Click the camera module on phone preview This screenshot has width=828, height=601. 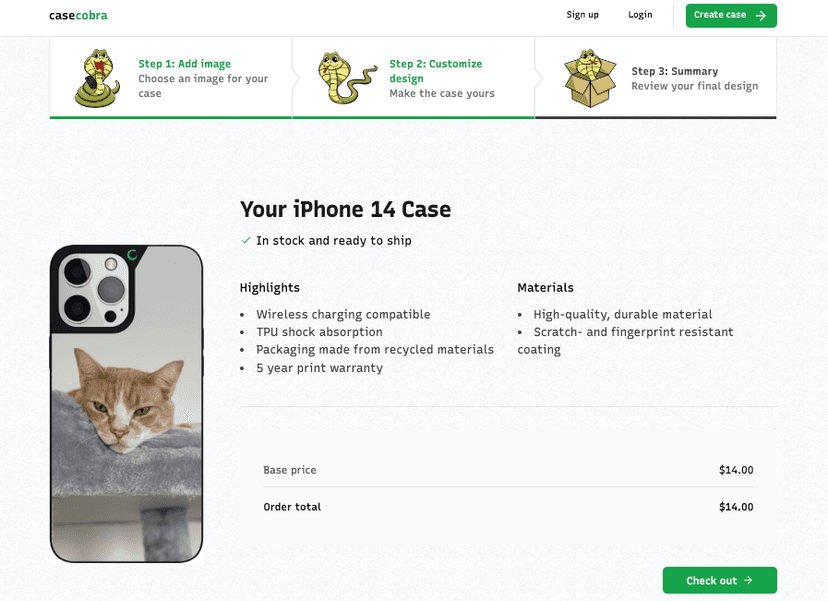pyautogui.click(x=95, y=290)
